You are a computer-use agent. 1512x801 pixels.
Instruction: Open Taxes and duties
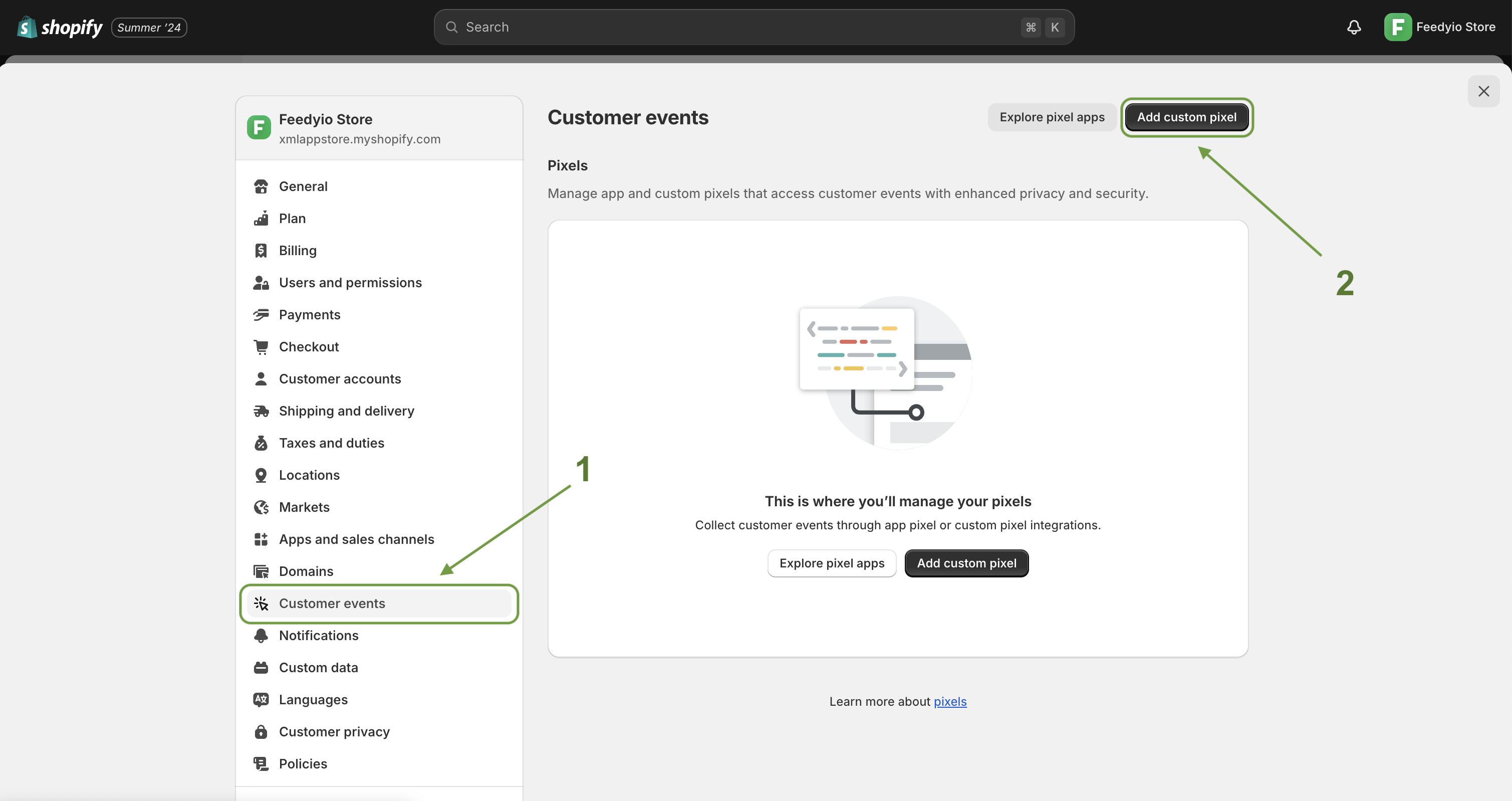pos(379,443)
